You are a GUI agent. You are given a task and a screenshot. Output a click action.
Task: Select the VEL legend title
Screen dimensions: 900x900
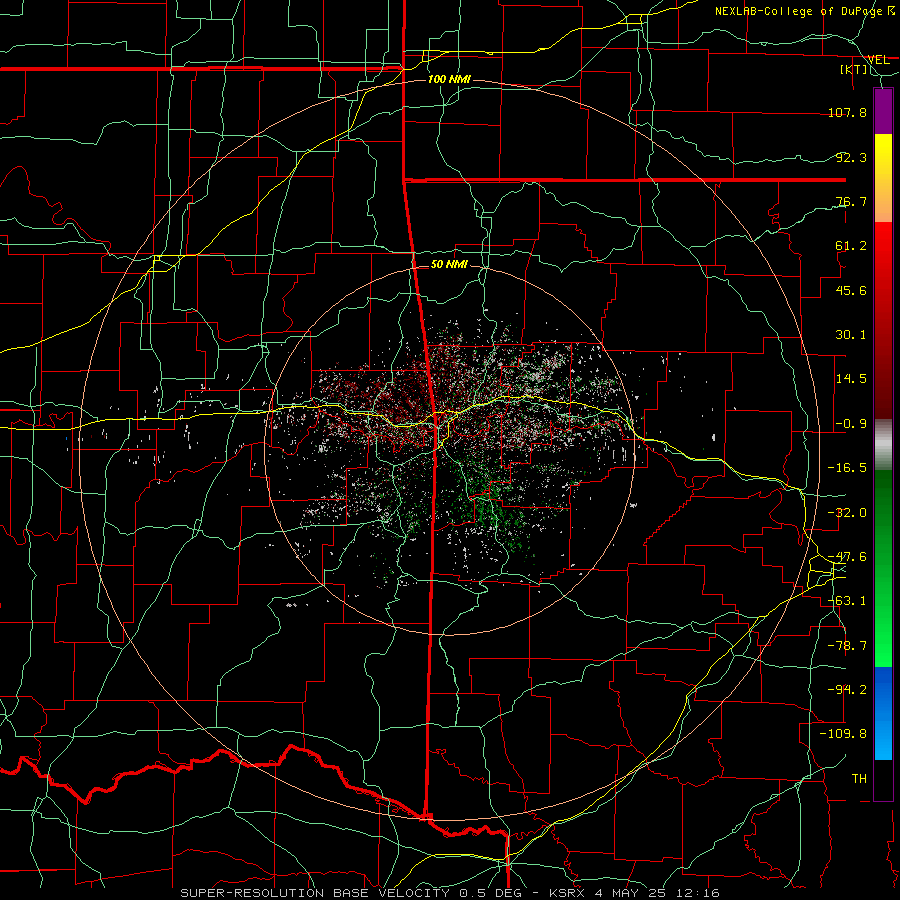point(878,59)
